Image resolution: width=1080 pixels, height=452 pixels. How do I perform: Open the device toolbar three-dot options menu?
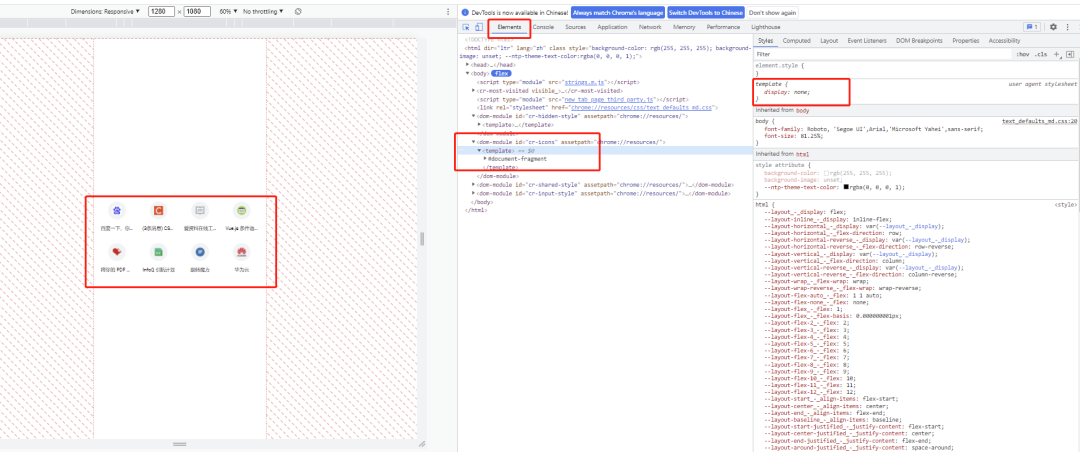click(x=448, y=12)
